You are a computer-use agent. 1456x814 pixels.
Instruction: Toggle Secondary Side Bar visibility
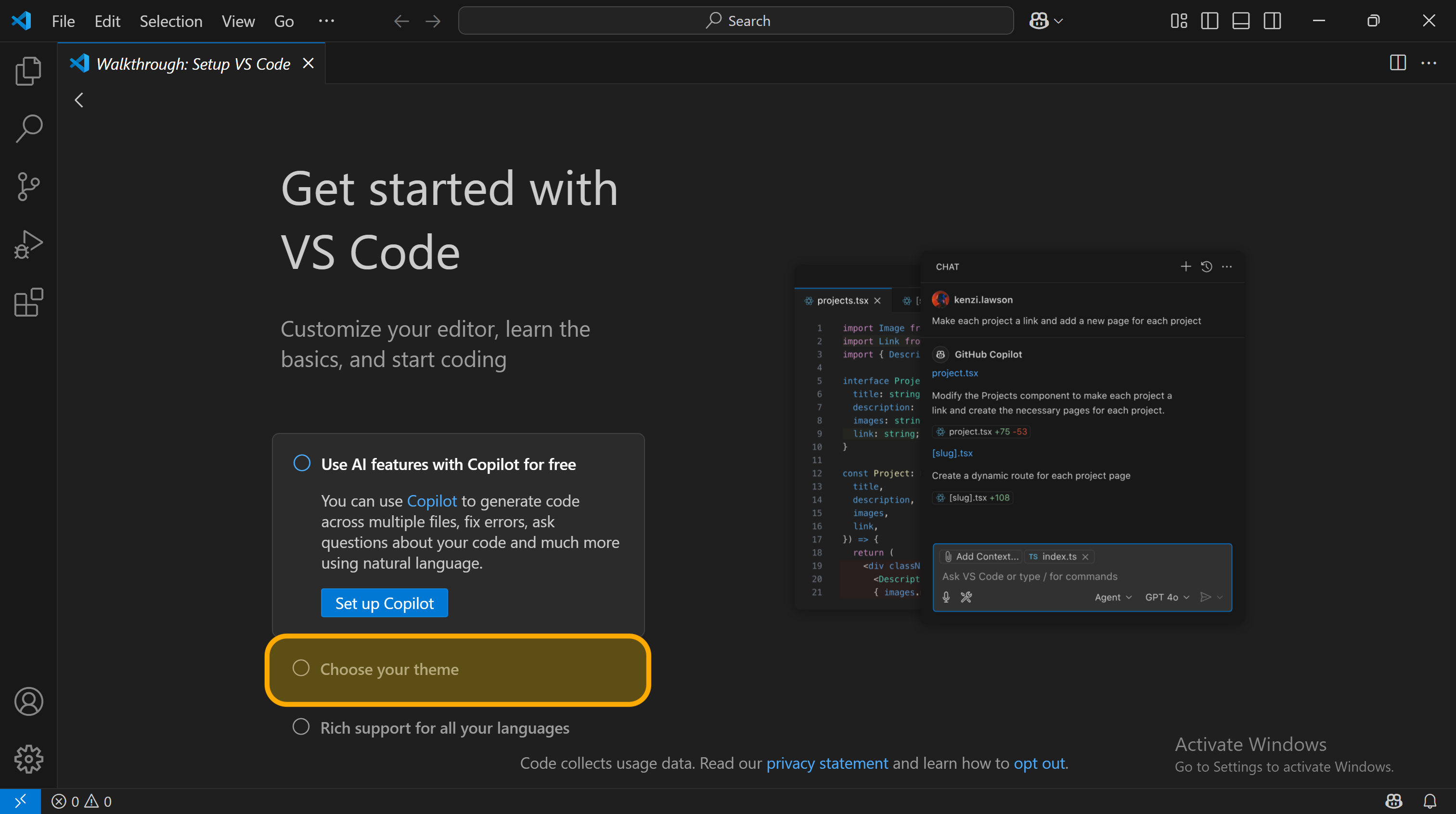tap(1272, 21)
